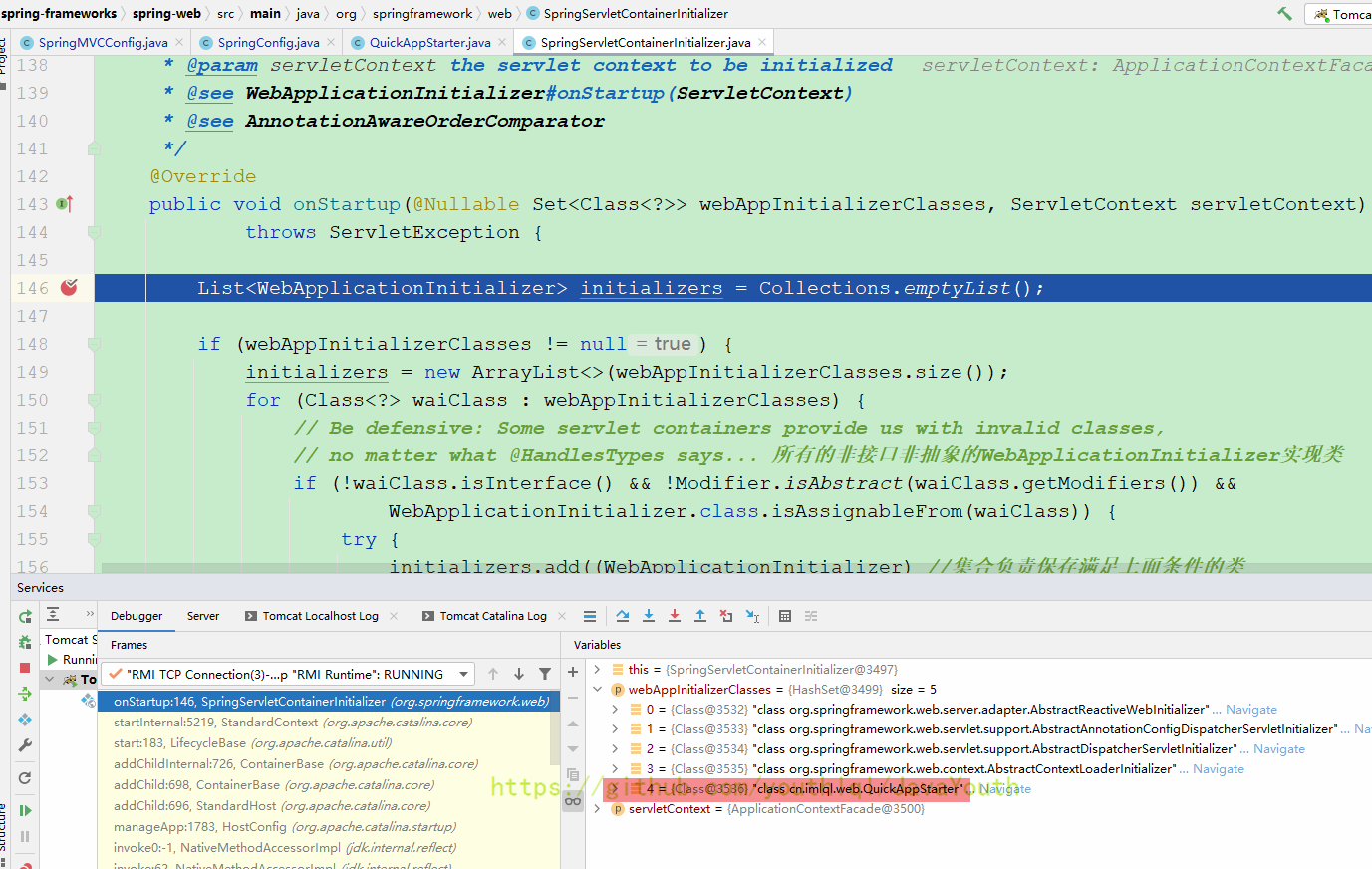Open the RMI TCP Connection thread dropdown

click(464, 675)
